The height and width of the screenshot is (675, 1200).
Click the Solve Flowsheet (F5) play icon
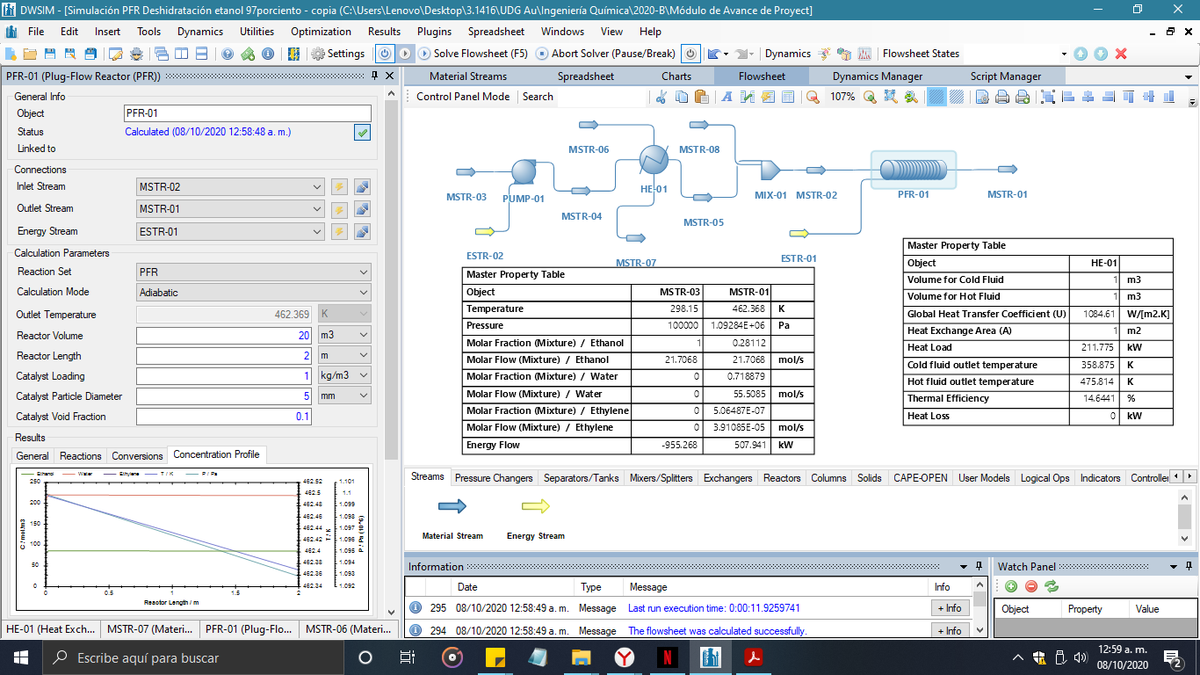[x=425, y=53]
